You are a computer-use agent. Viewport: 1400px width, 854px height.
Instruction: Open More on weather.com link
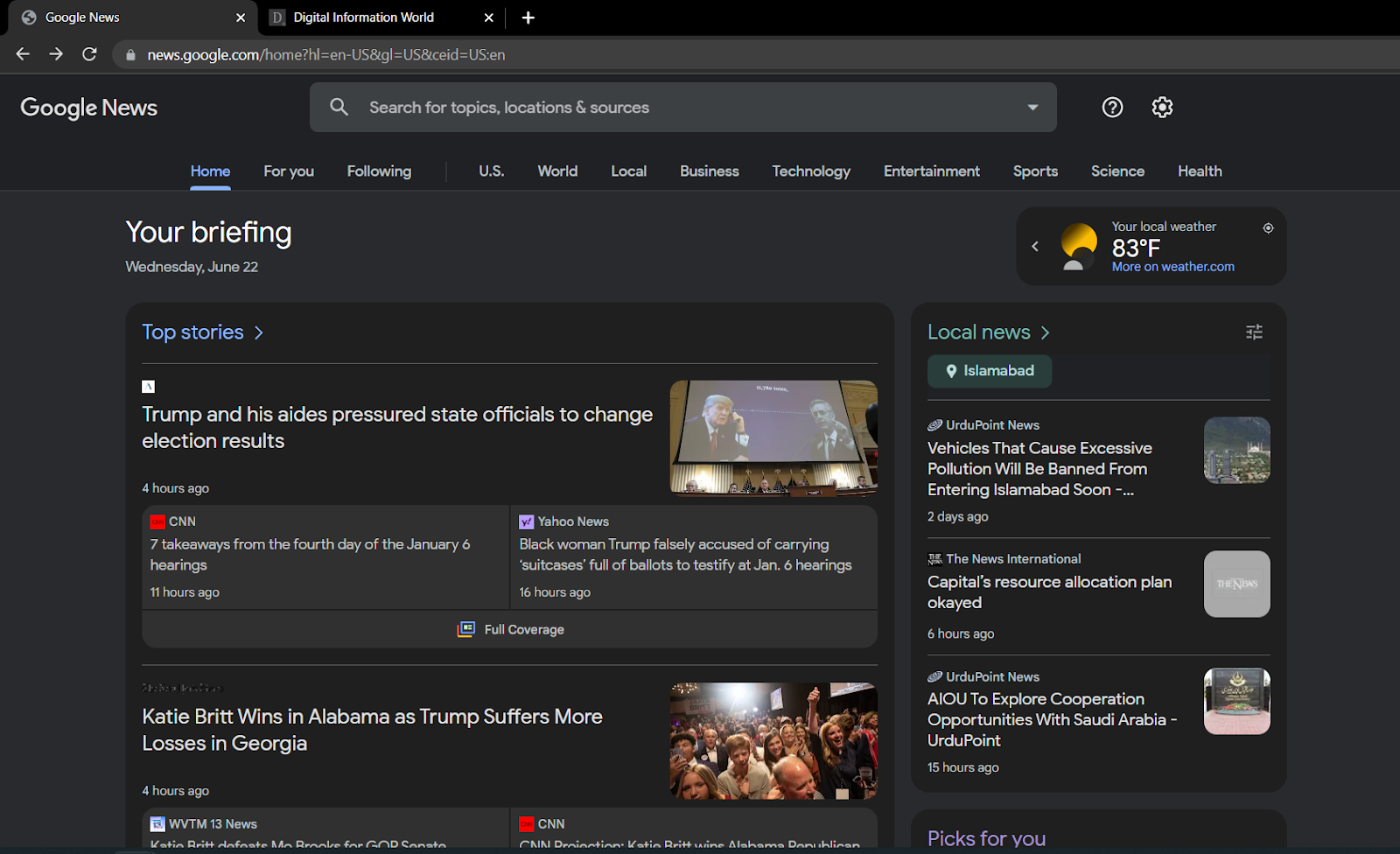click(1173, 267)
